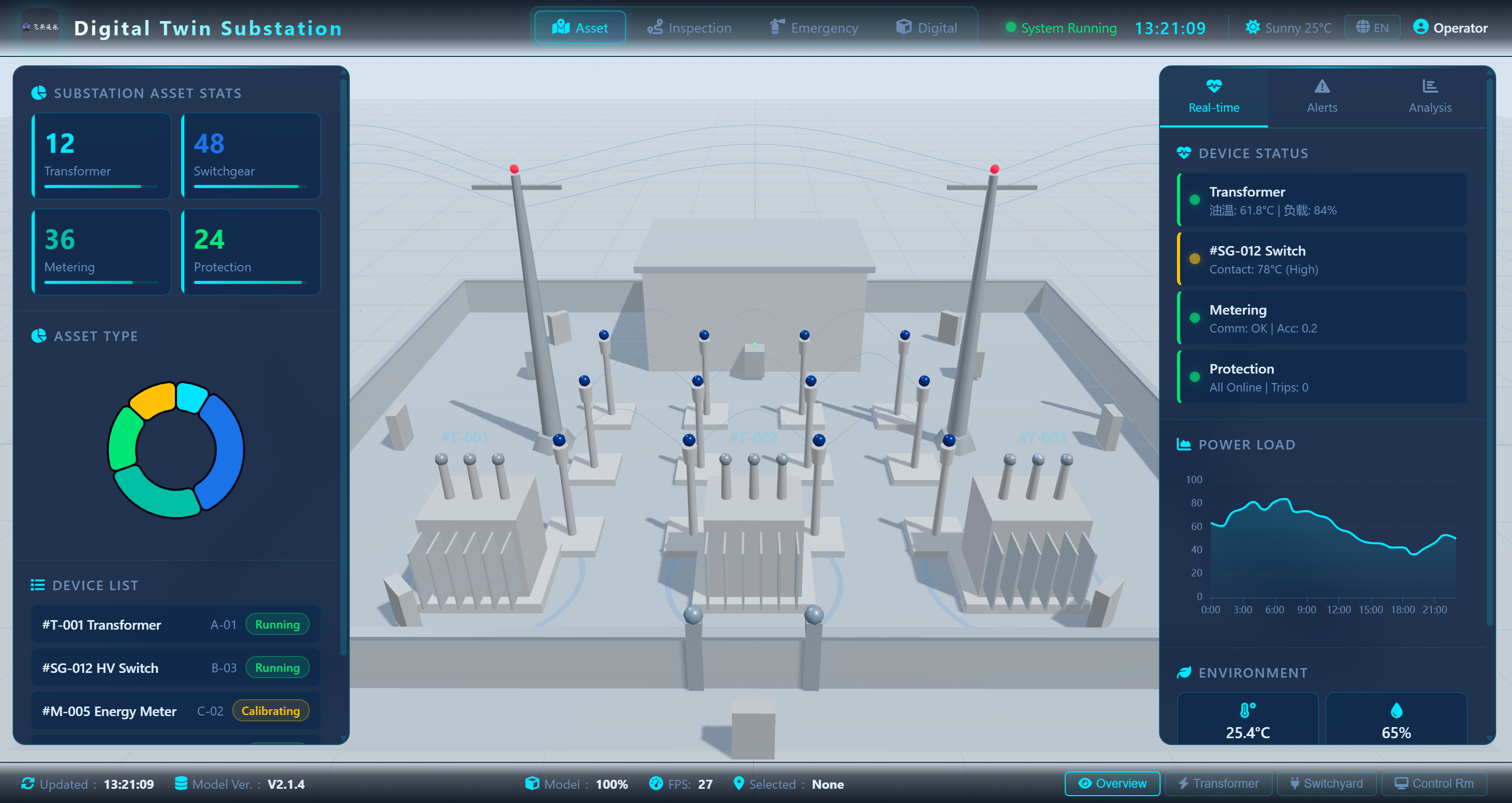
Task: Click the Control Rm view button
Action: [1434, 784]
